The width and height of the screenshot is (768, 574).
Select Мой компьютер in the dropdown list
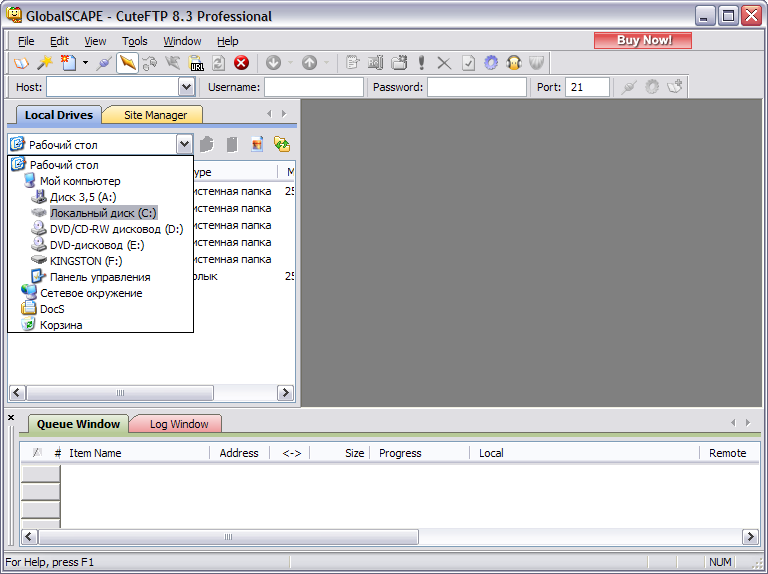(80, 181)
